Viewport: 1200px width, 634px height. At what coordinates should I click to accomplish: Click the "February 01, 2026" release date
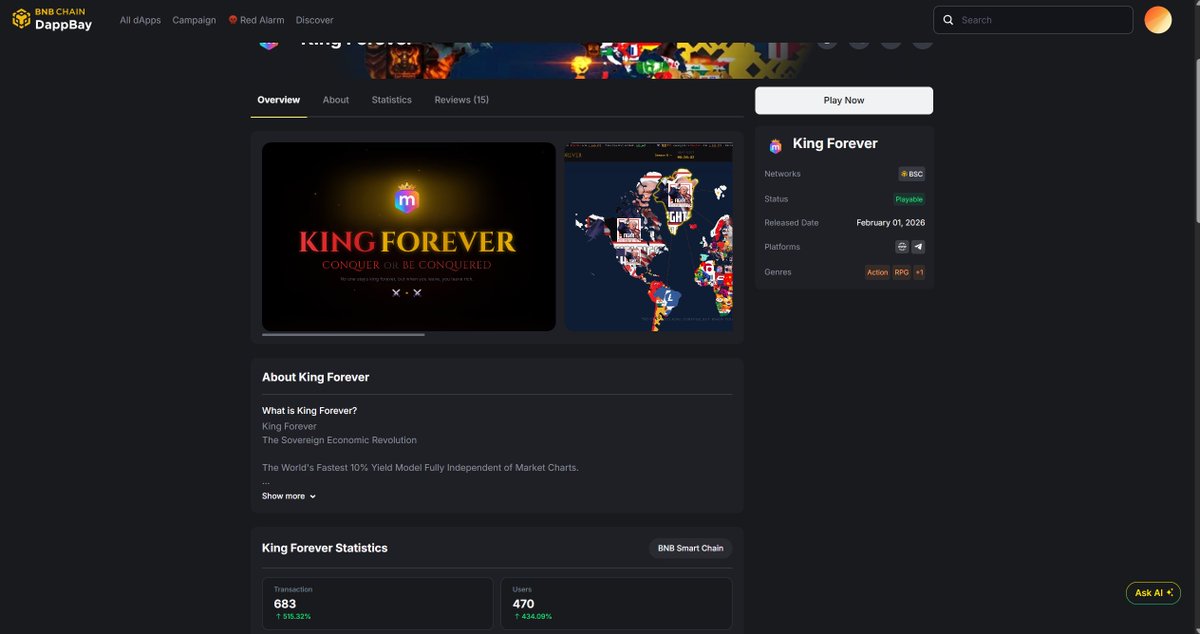click(890, 223)
